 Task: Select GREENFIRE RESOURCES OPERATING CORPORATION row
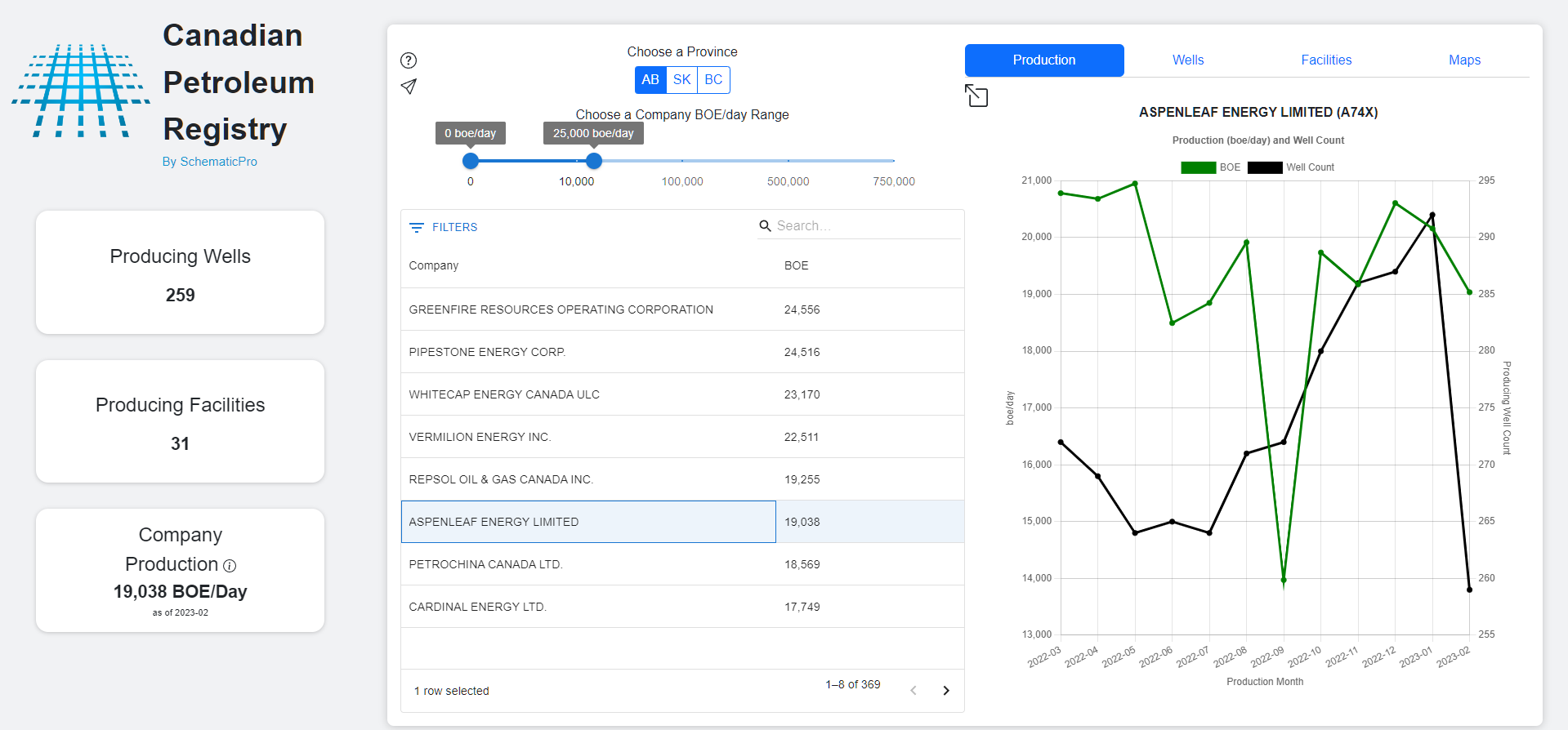(682, 309)
